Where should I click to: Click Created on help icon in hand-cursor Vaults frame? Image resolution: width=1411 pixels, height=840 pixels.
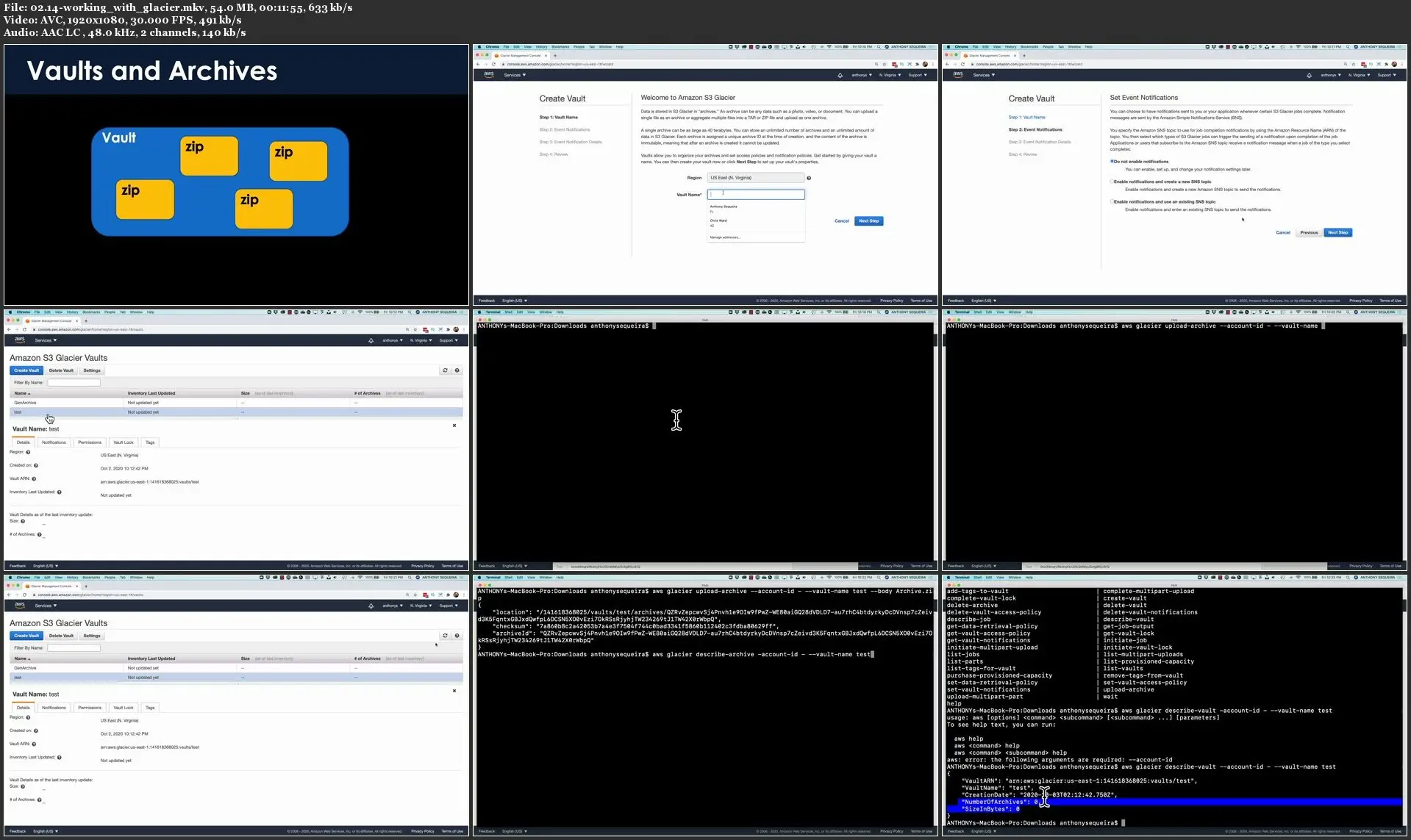[35, 465]
